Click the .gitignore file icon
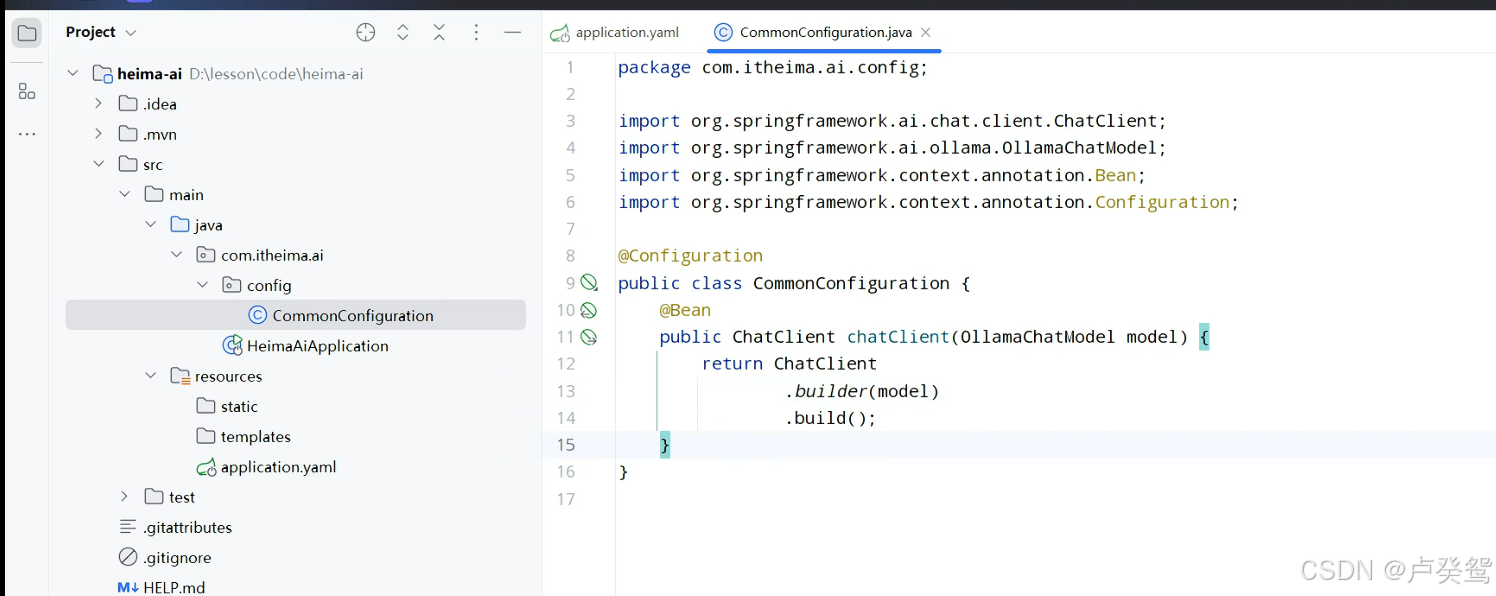This screenshot has width=1496, height=596. tap(128, 557)
